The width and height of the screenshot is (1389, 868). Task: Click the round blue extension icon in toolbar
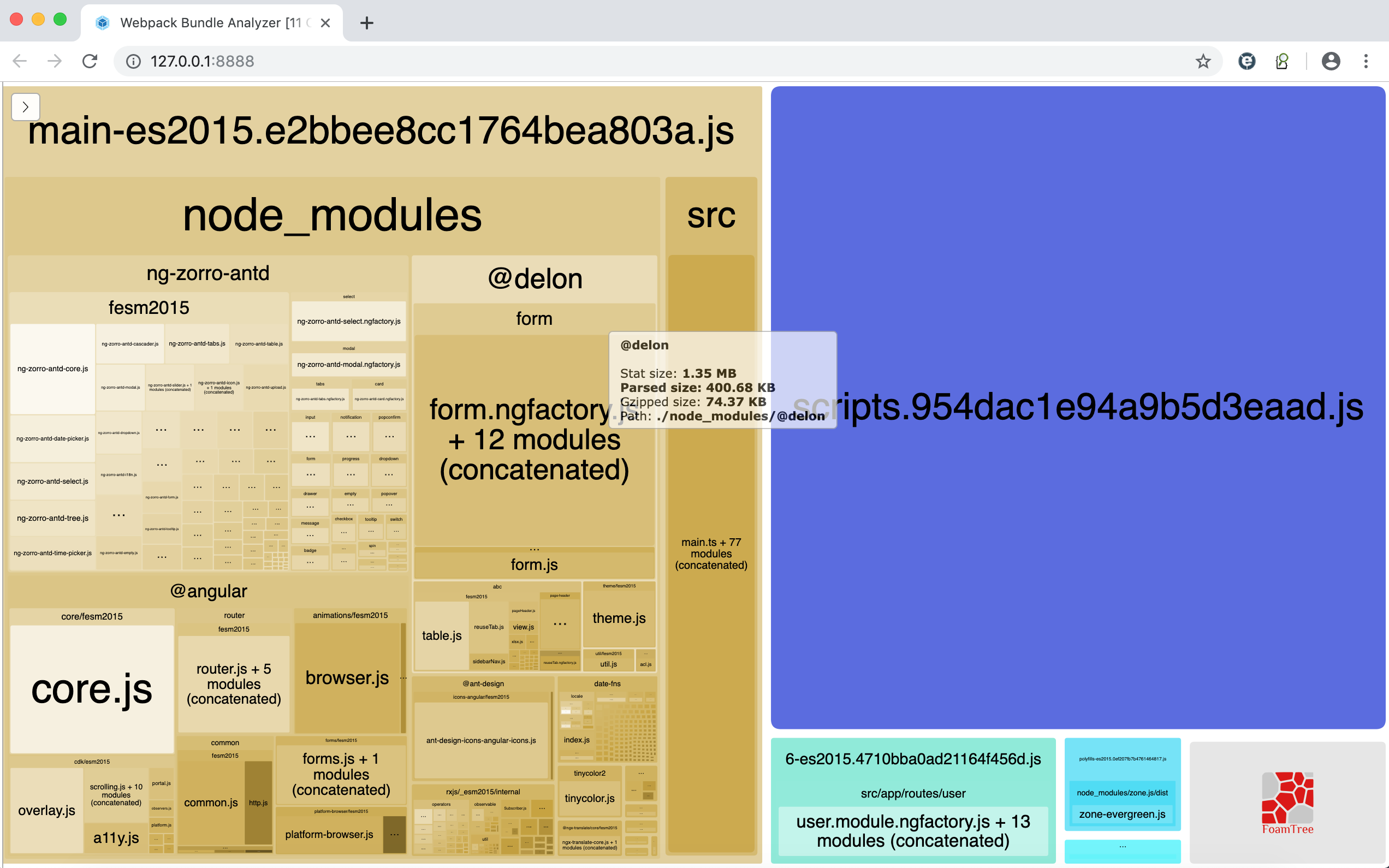click(1246, 61)
